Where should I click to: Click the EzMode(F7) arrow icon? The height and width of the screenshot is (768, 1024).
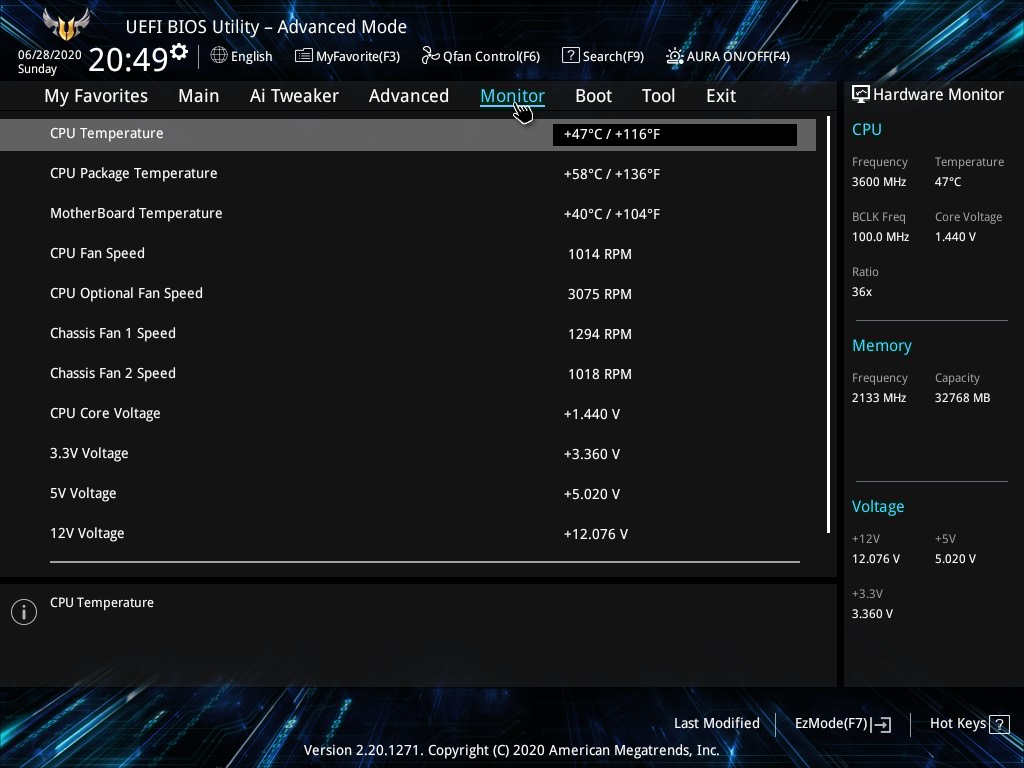coord(881,724)
